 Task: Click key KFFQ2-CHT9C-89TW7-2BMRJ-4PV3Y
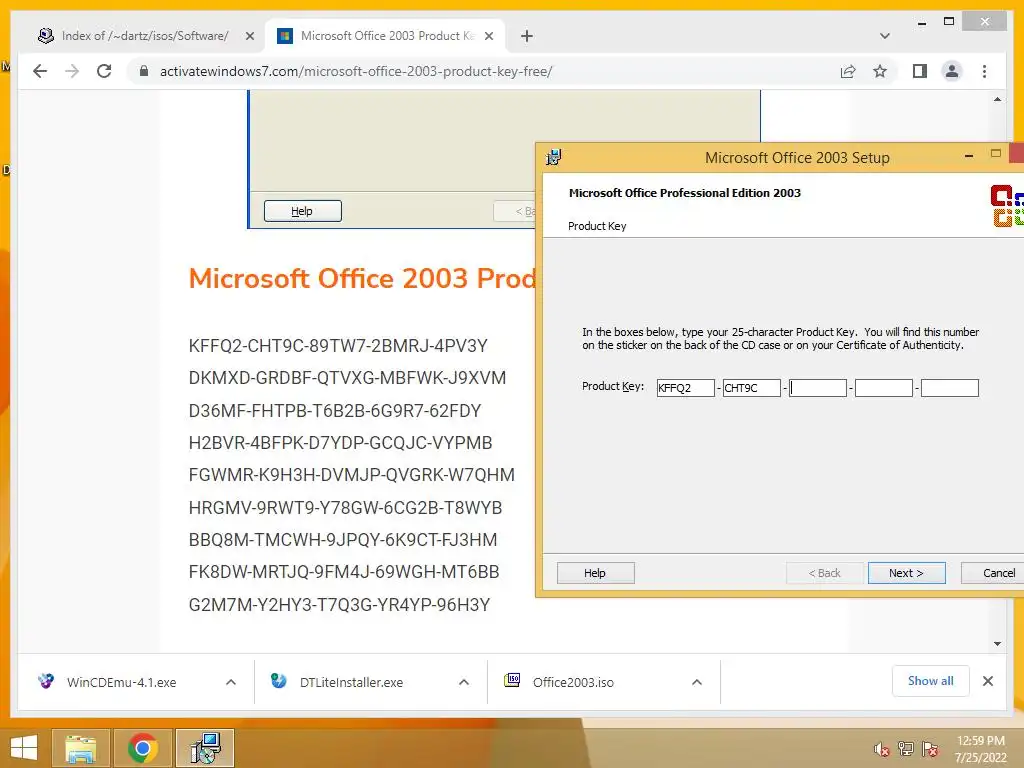point(338,345)
